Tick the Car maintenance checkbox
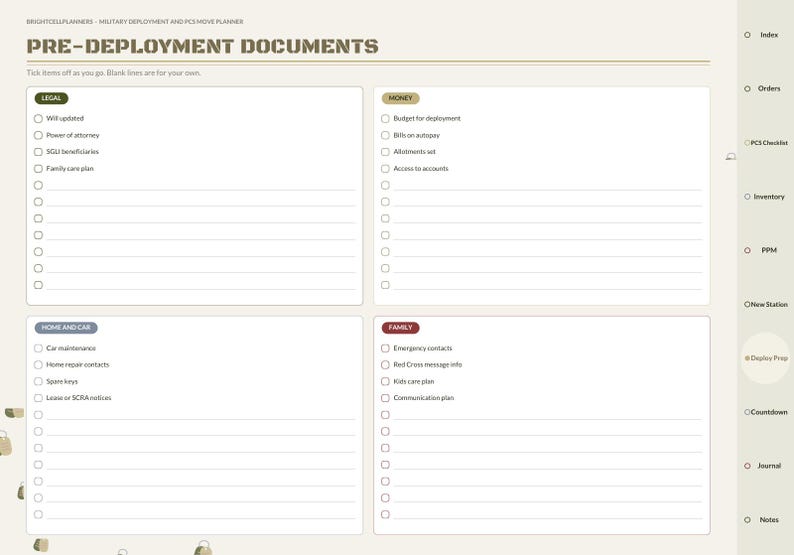Image resolution: width=794 pixels, height=555 pixels. click(38, 348)
